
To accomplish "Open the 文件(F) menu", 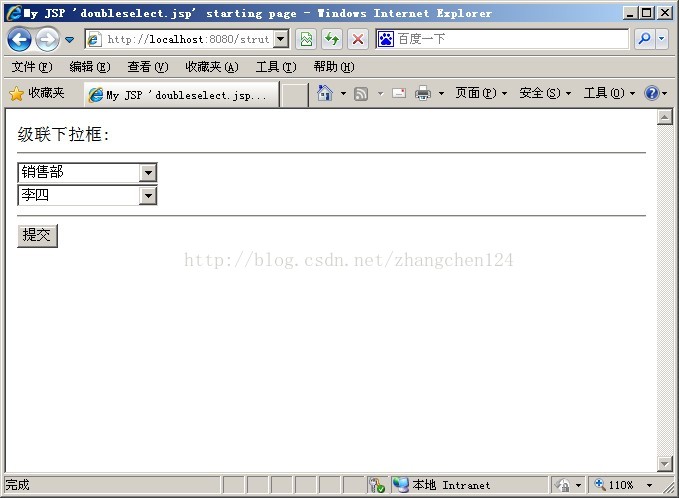I will 32,67.
